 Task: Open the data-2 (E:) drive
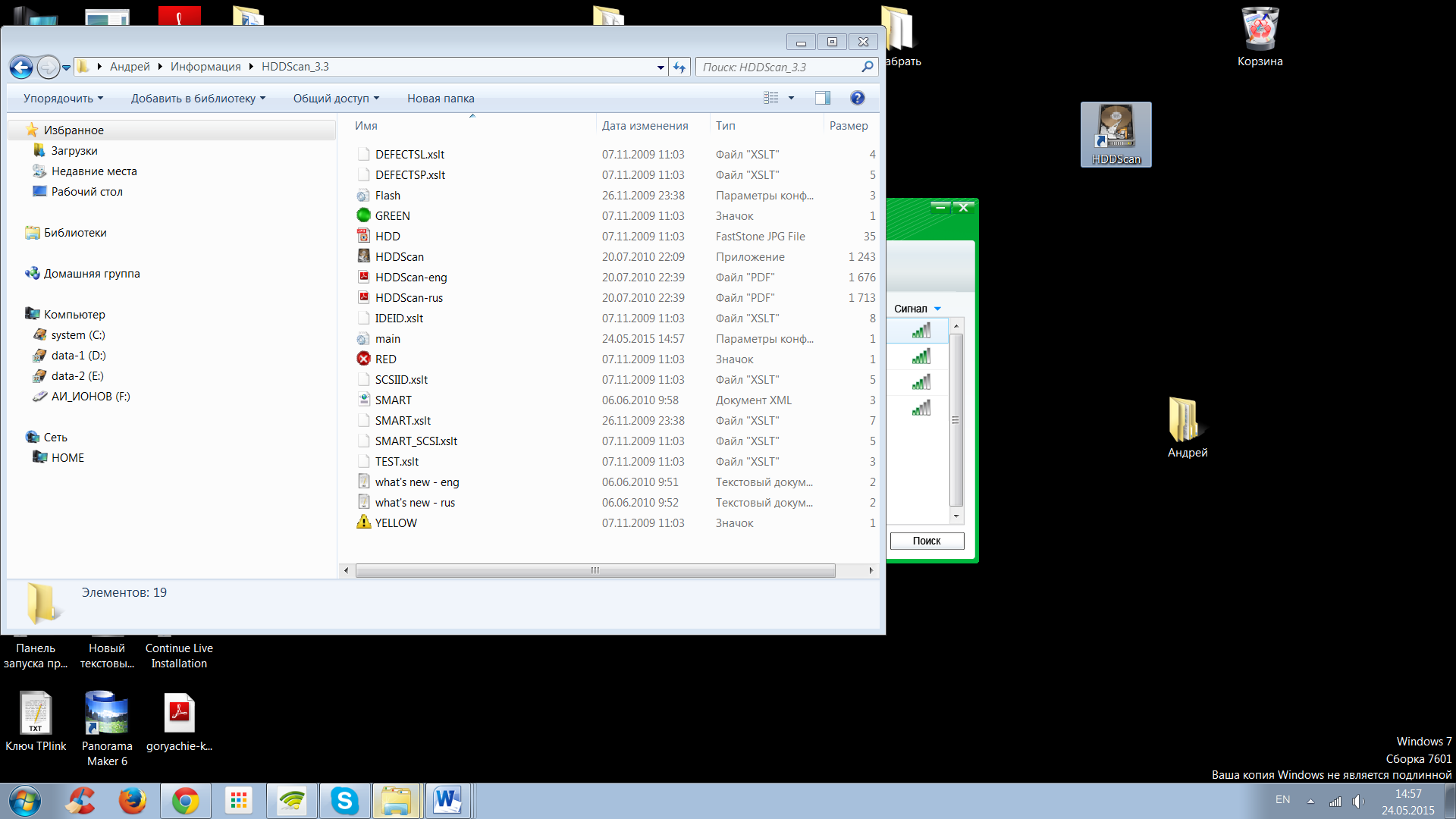pyautogui.click(x=77, y=375)
